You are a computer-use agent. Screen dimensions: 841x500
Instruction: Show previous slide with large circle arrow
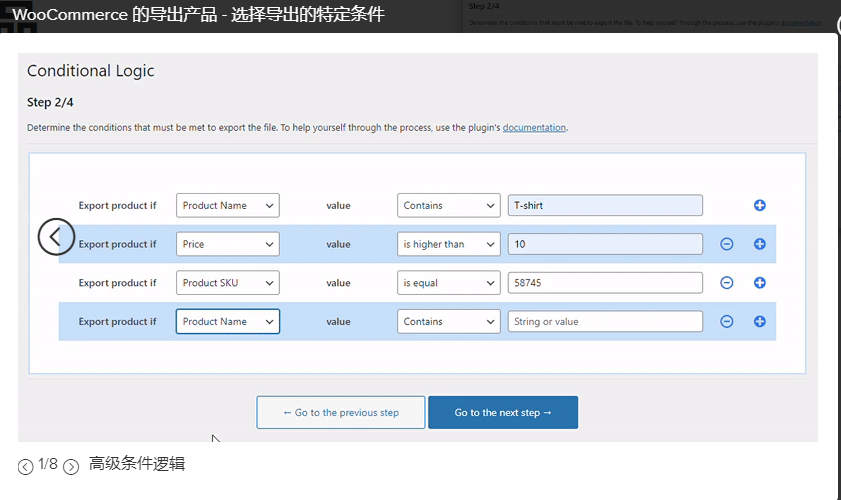tap(56, 237)
